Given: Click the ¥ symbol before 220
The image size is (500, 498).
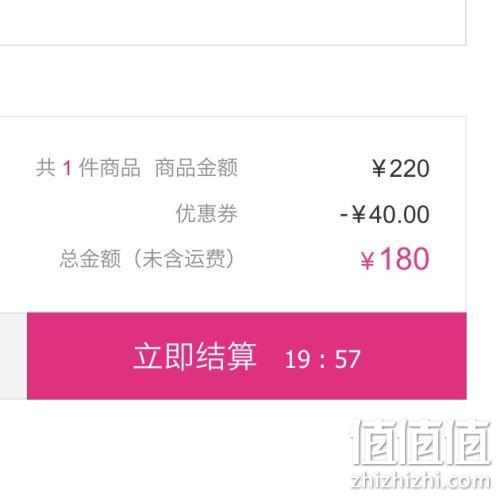Looking at the screenshot, I should pos(379,169).
